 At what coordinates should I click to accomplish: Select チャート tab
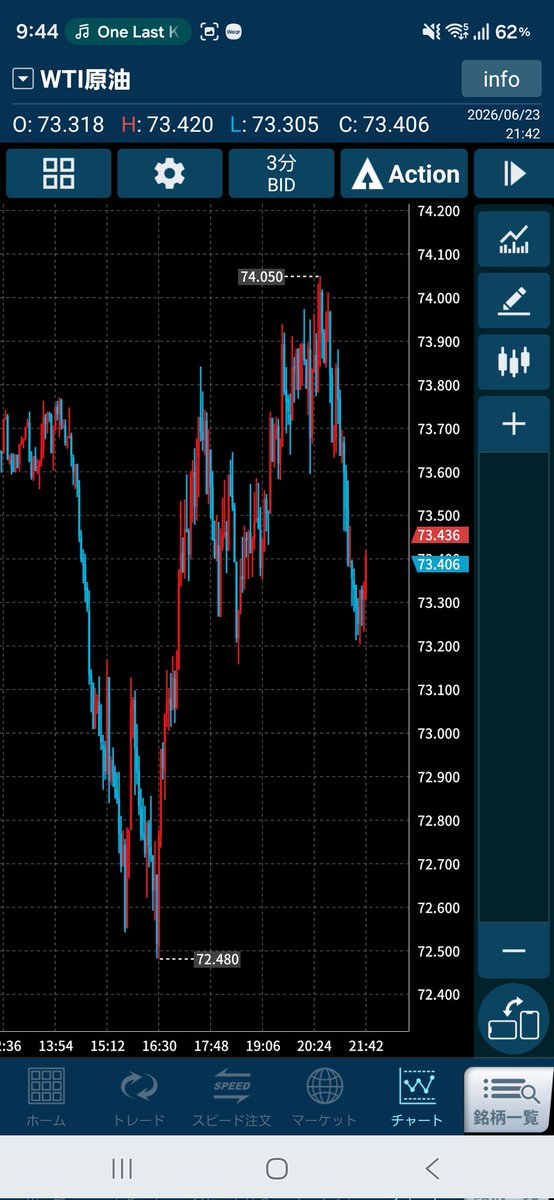pyautogui.click(x=416, y=1098)
